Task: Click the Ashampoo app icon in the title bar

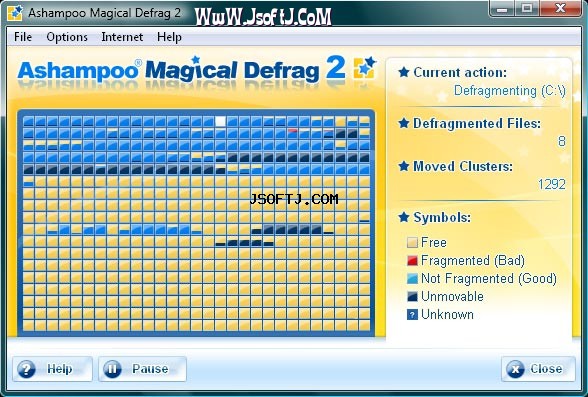Action: coord(15,13)
